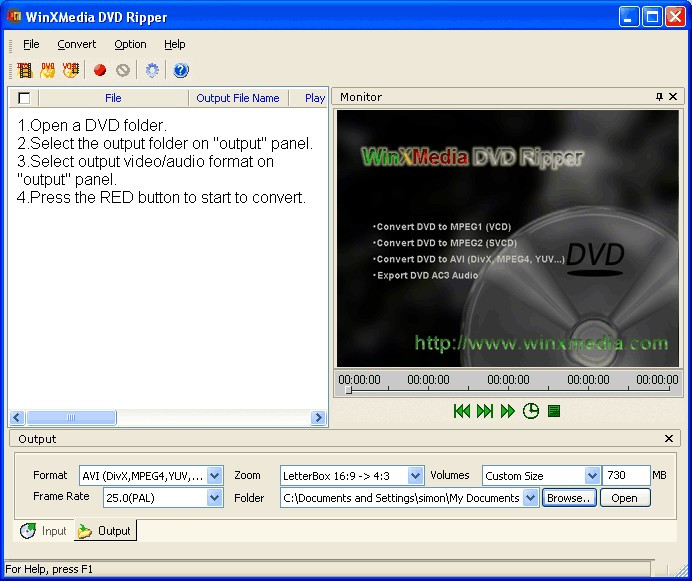Skip to next chapter in monitor controls
The width and height of the screenshot is (692, 581).
click(x=485, y=411)
